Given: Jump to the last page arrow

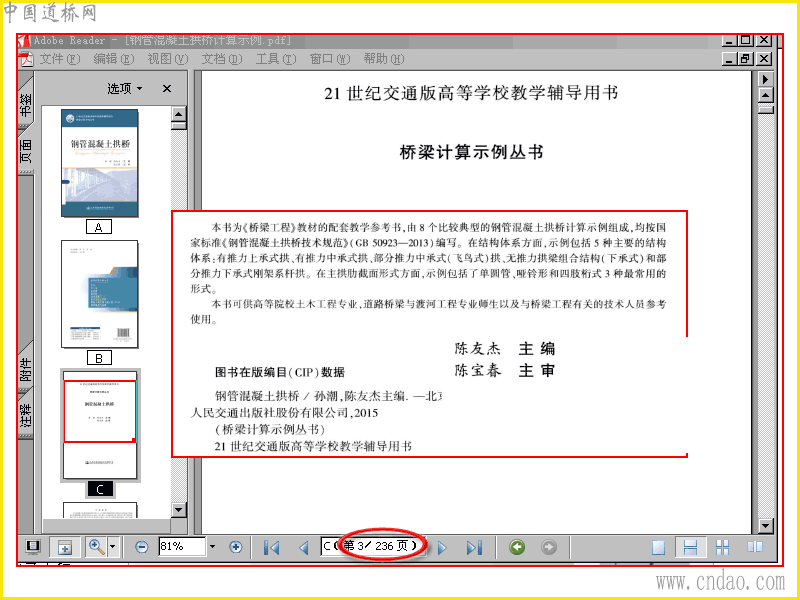Looking at the screenshot, I should (474, 547).
